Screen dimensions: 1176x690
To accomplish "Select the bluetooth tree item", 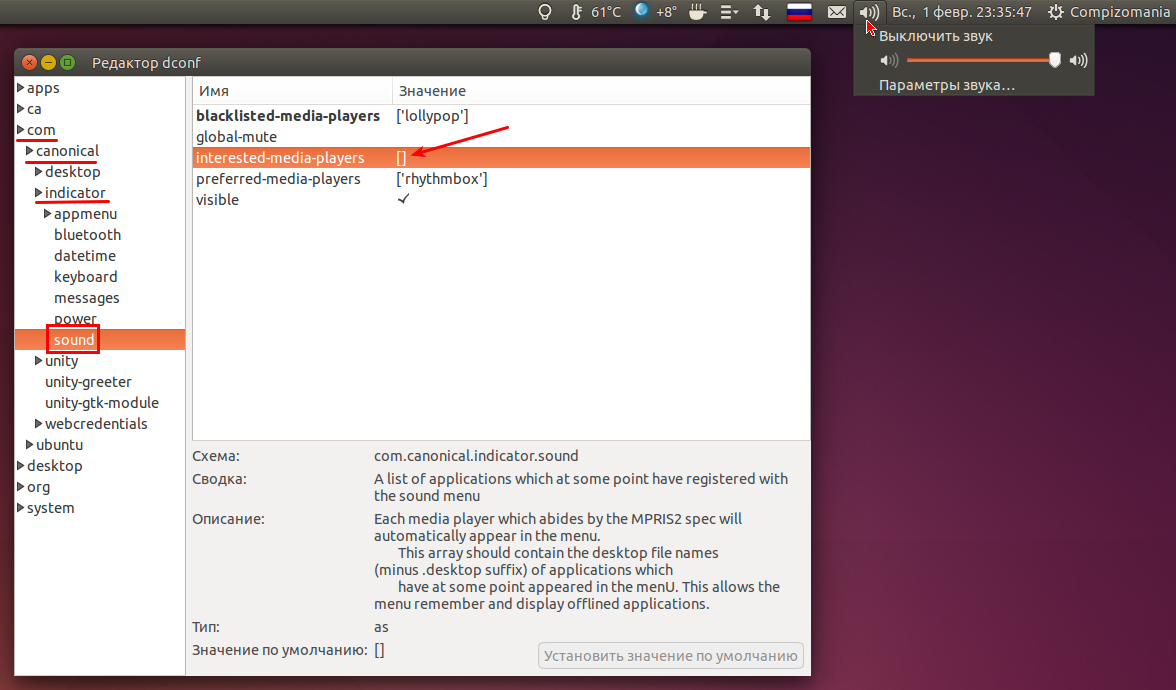I will 87,235.
